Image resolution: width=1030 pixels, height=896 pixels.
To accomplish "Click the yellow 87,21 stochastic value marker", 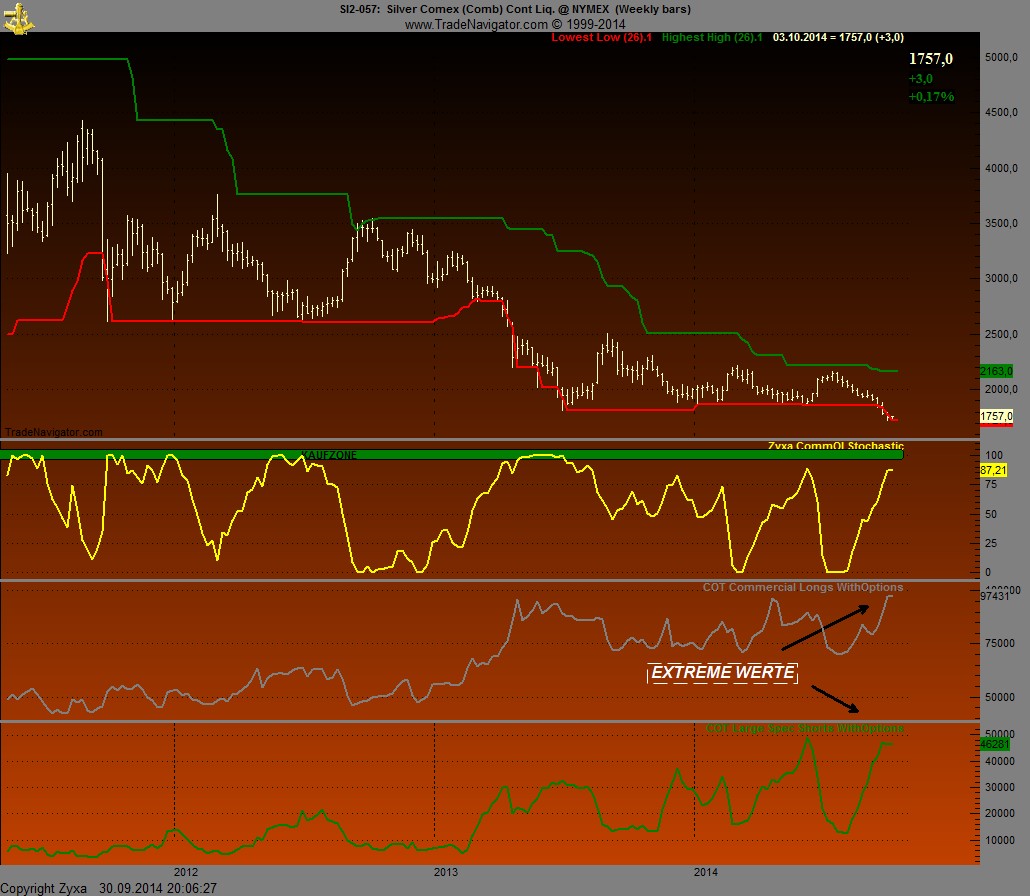I will pyautogui.click(x=993, y=470).
